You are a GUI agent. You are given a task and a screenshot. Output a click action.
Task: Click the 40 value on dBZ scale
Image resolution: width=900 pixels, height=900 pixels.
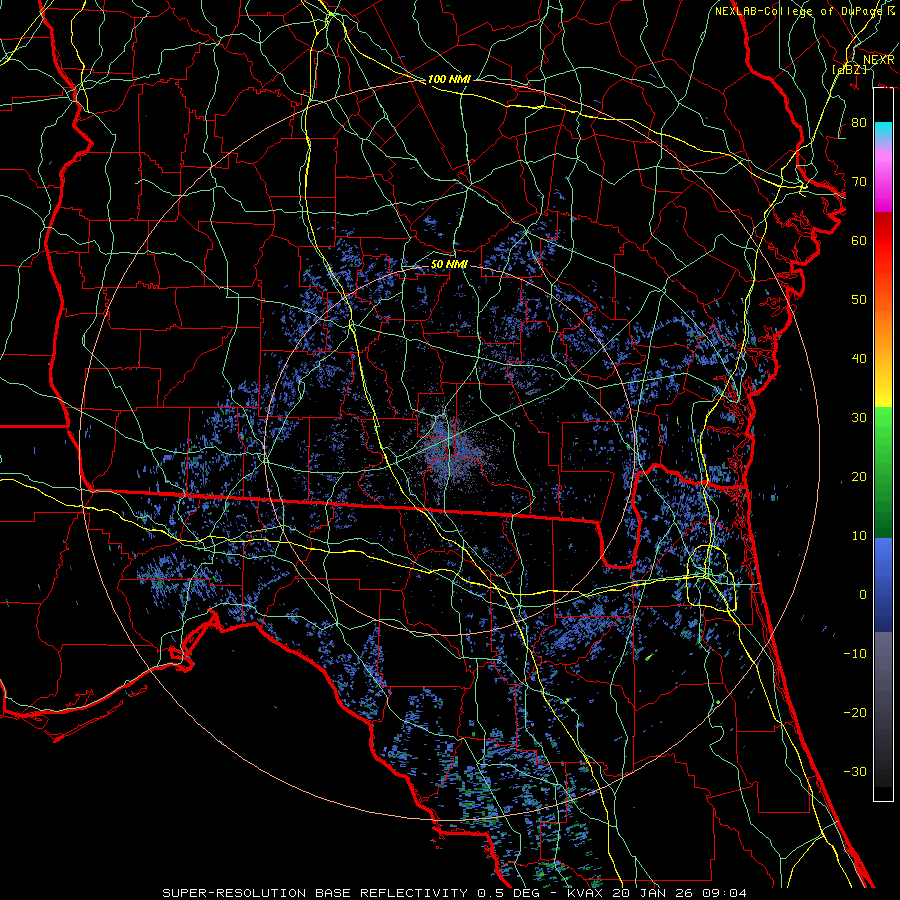click(x=859, y=359)
